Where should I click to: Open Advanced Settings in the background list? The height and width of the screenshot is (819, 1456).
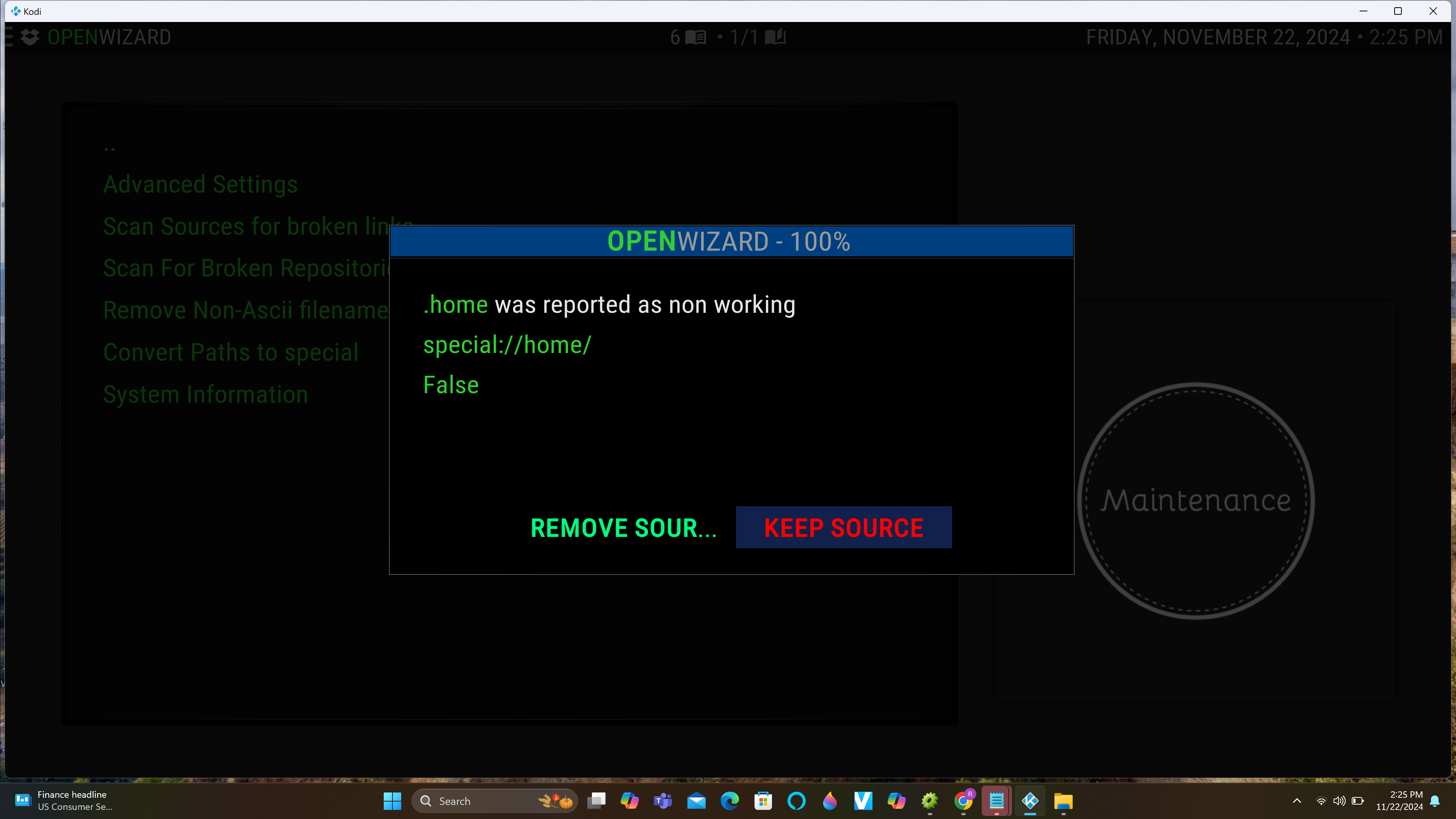[x=200, y=184]
